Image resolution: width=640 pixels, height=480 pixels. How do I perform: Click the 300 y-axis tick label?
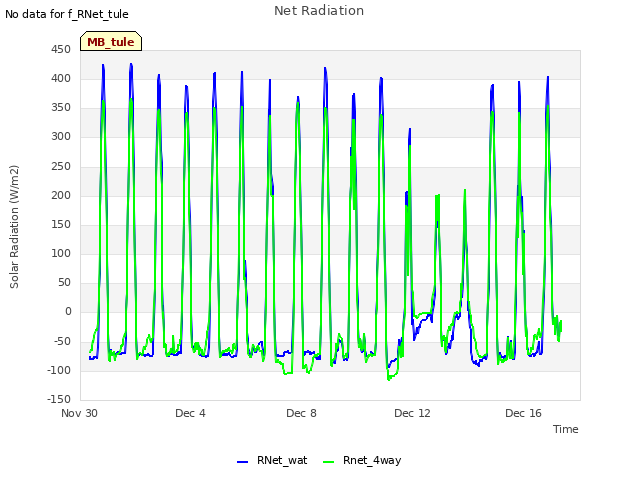(x=61, y=136)
